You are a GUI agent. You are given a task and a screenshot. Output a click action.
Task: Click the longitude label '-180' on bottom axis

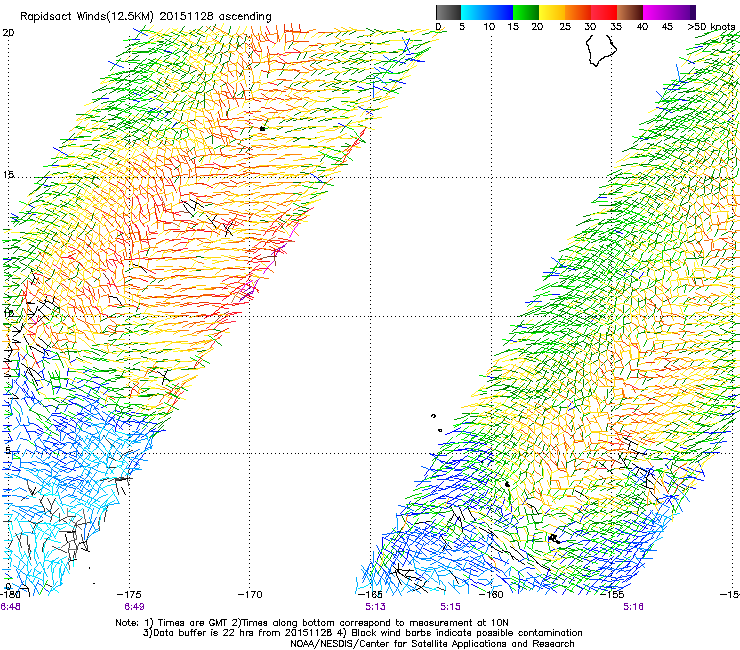coord(9,594)
